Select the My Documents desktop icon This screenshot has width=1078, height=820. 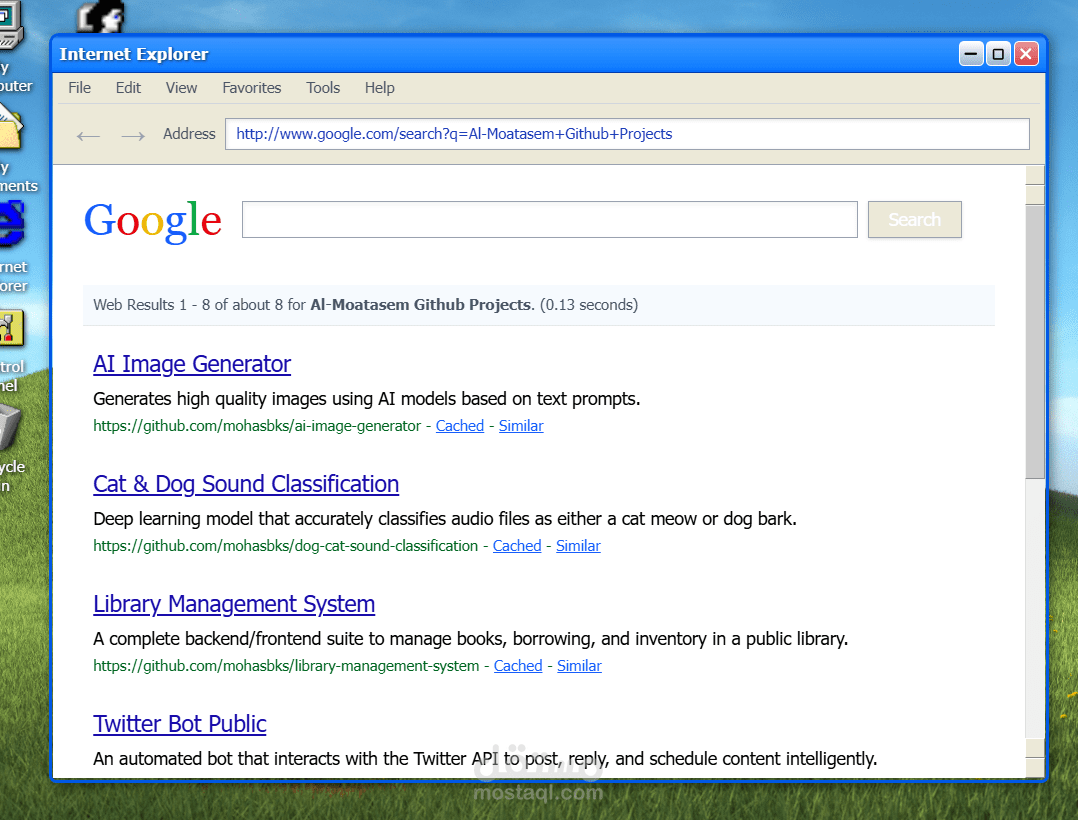coord(16,147)
